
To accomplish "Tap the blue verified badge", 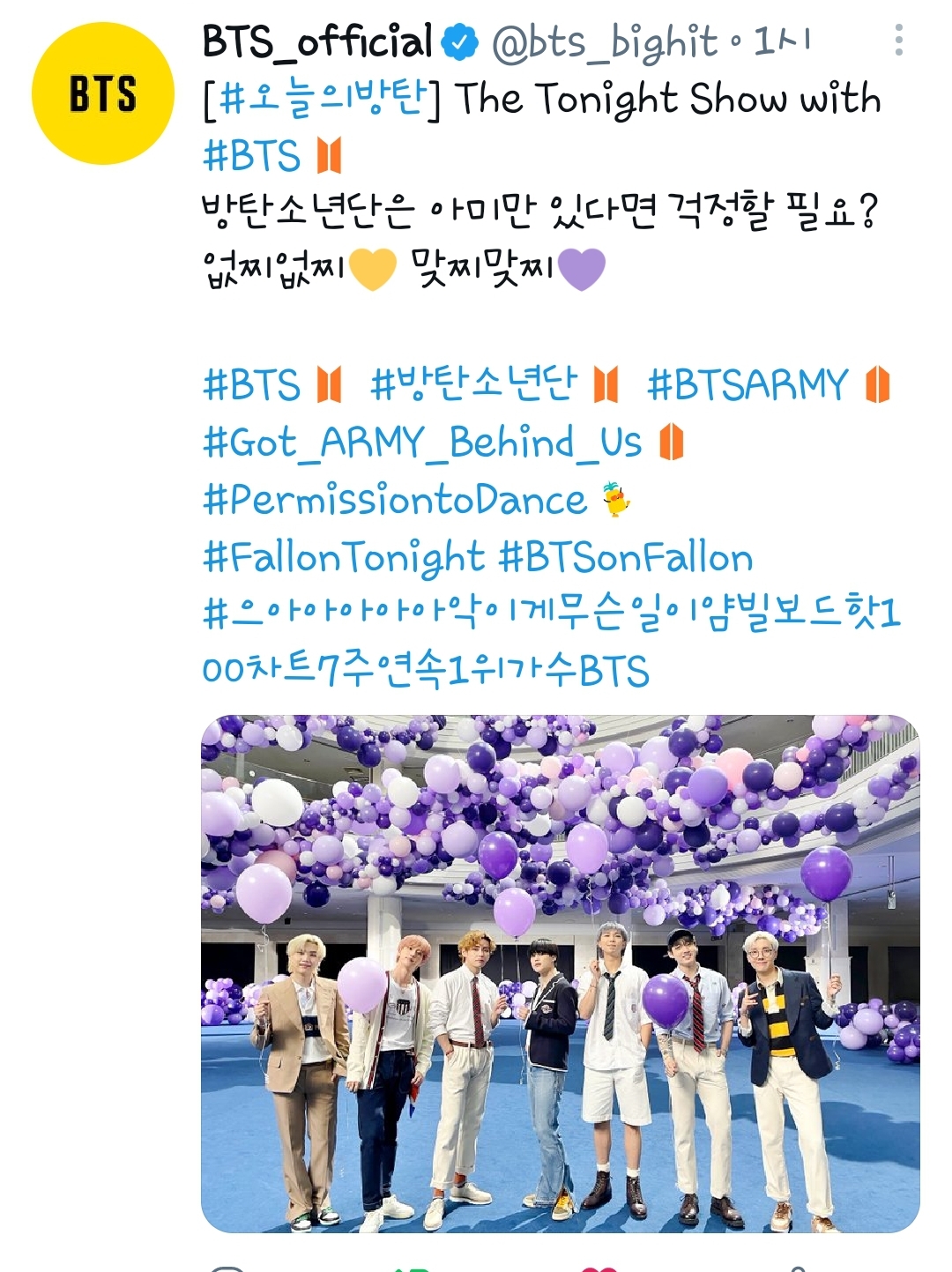I will 459,42.
